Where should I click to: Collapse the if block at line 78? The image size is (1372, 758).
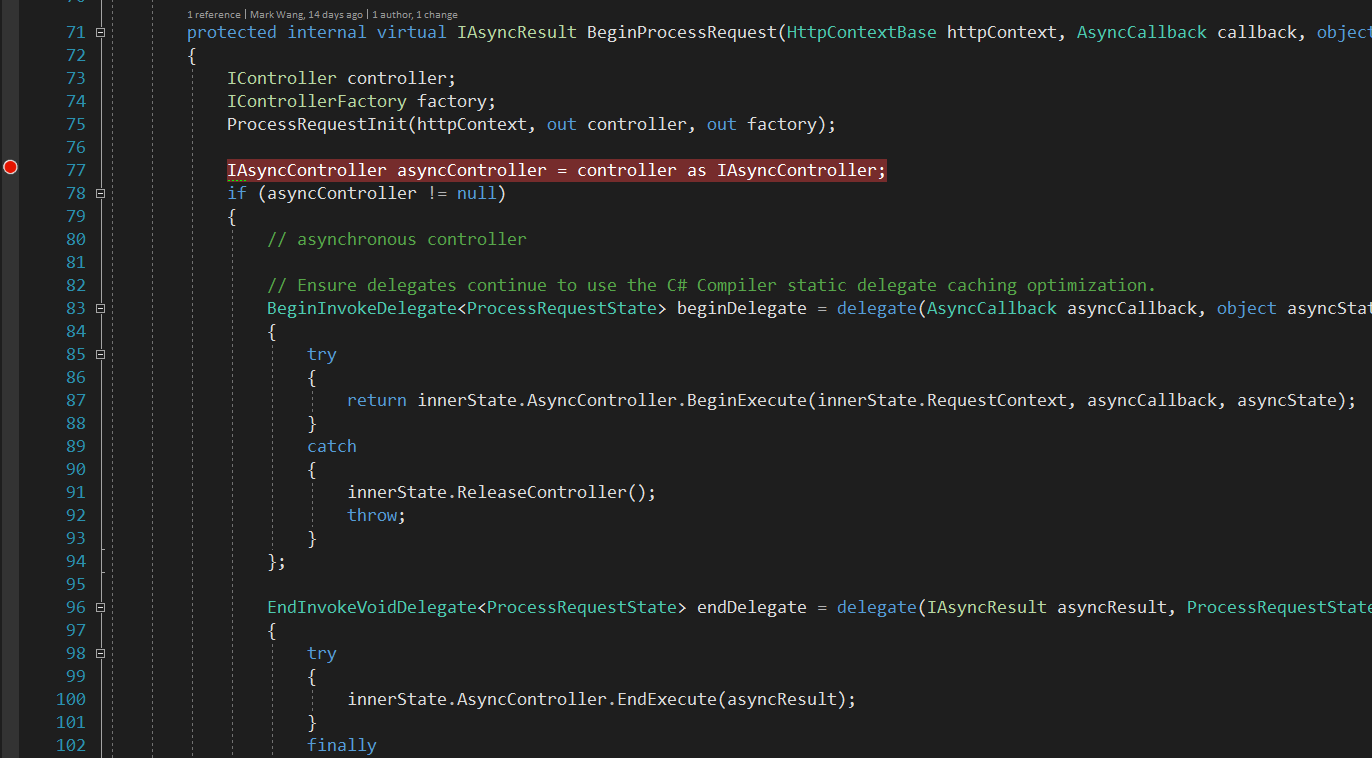click(100, 194)
